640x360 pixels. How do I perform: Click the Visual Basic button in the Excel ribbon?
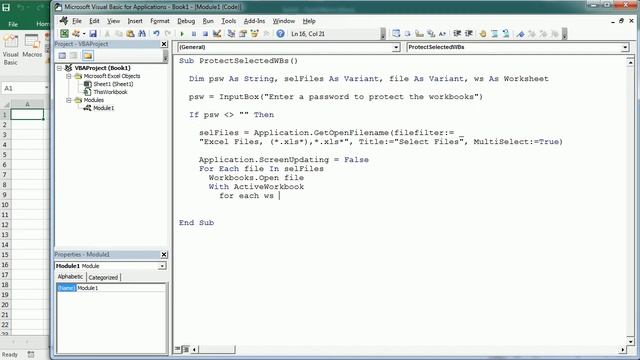coord(11,50)
